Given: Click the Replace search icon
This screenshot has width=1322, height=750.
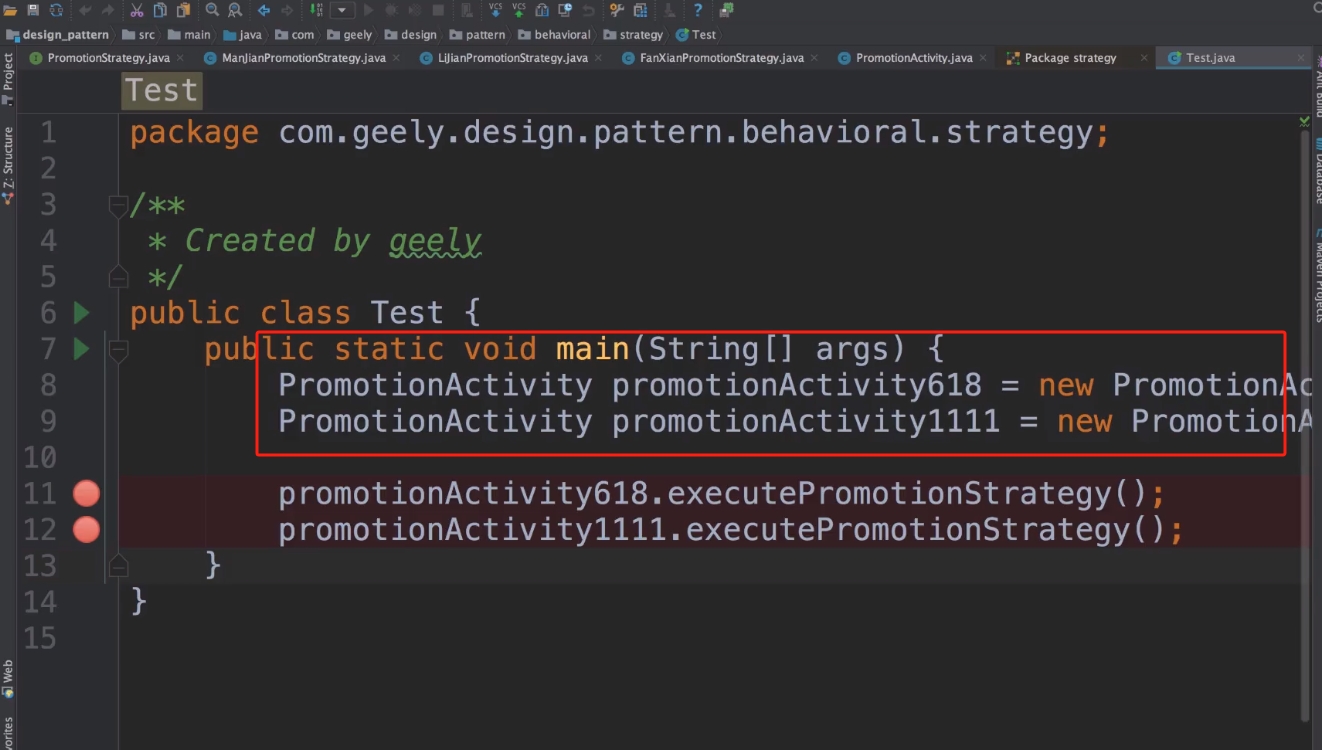Looking at the screenshot, I should (235, 10).
